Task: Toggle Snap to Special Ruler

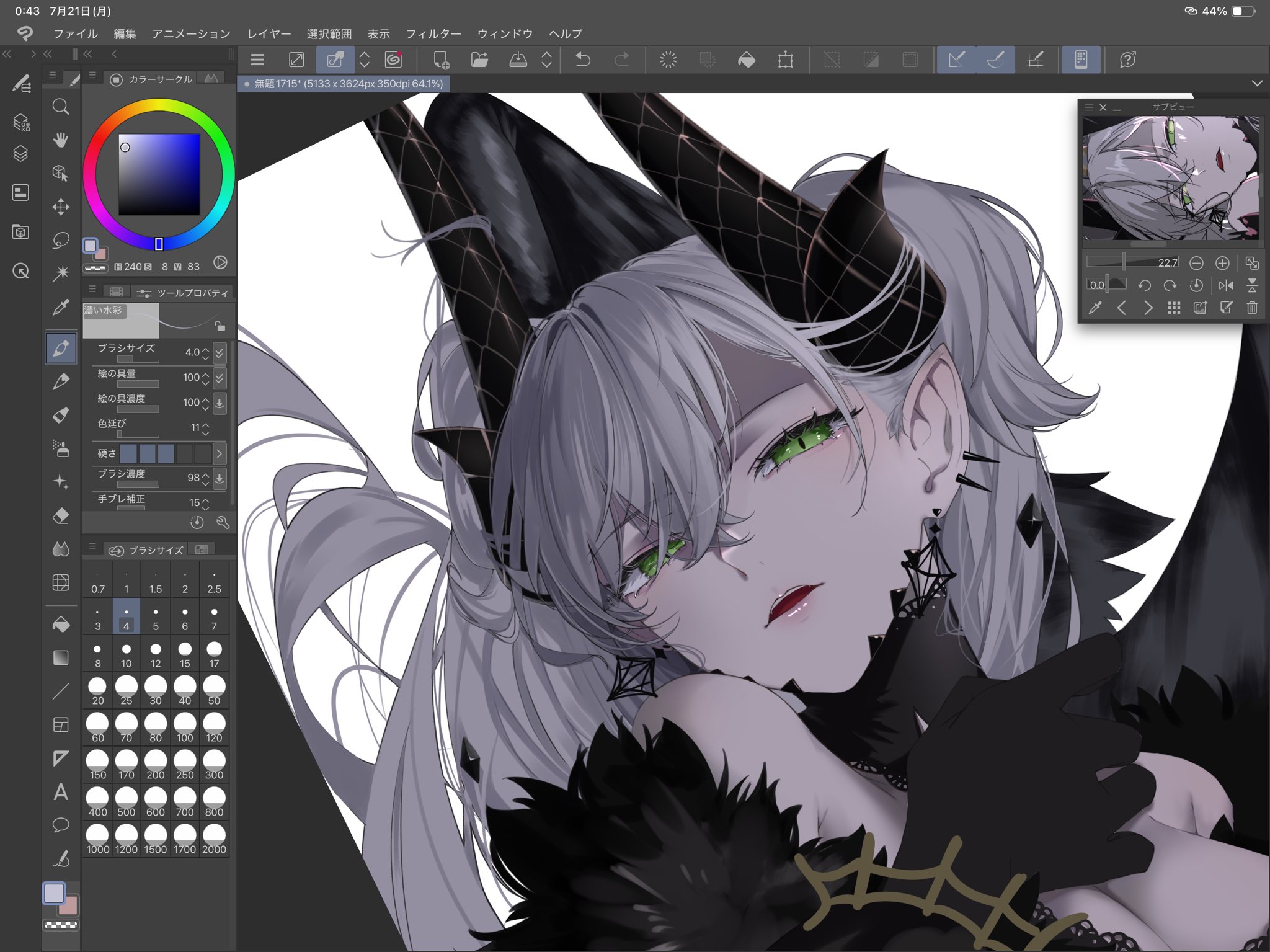Action: pyautogui.click(x=995, y=60)
